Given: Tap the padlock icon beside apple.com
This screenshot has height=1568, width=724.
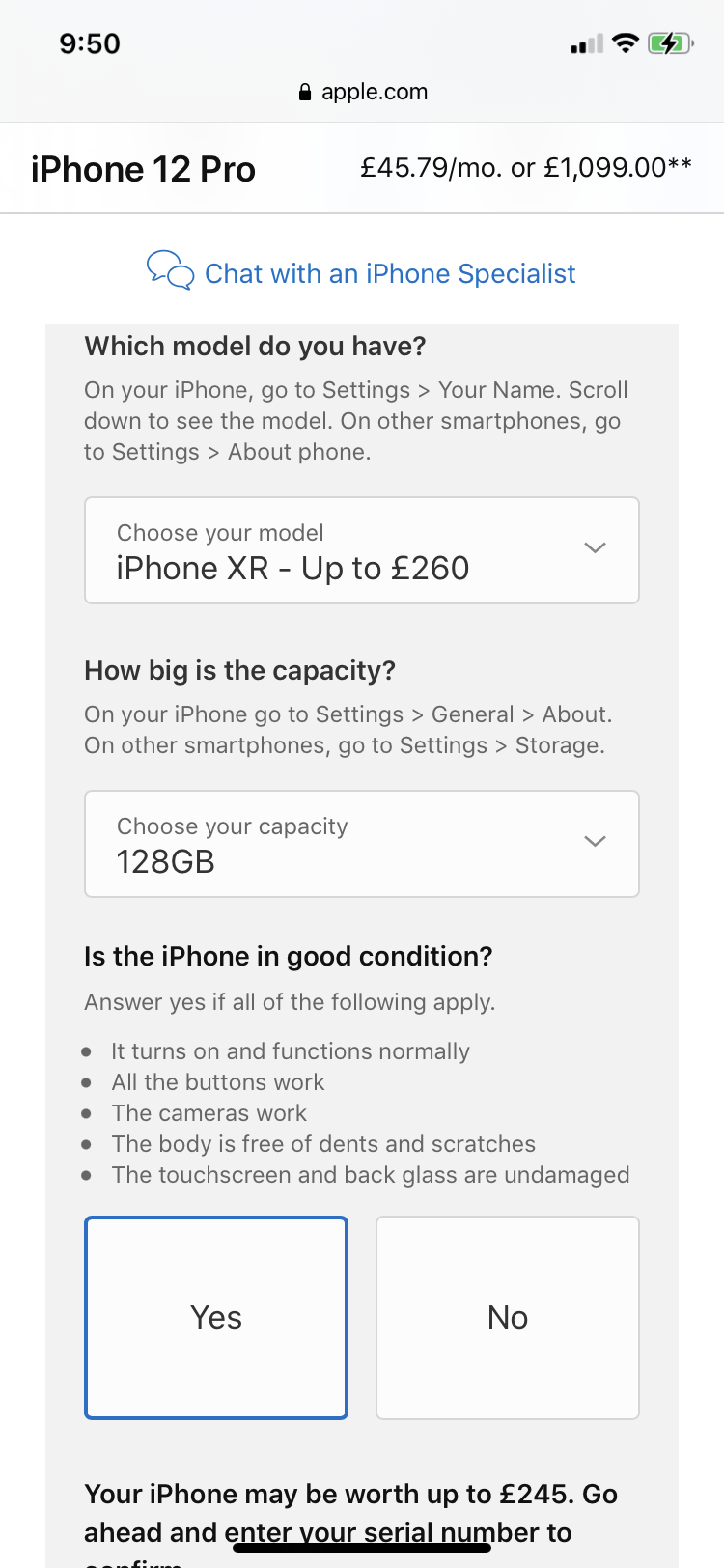Looking at the screenshot, I should tap(305, 93).
